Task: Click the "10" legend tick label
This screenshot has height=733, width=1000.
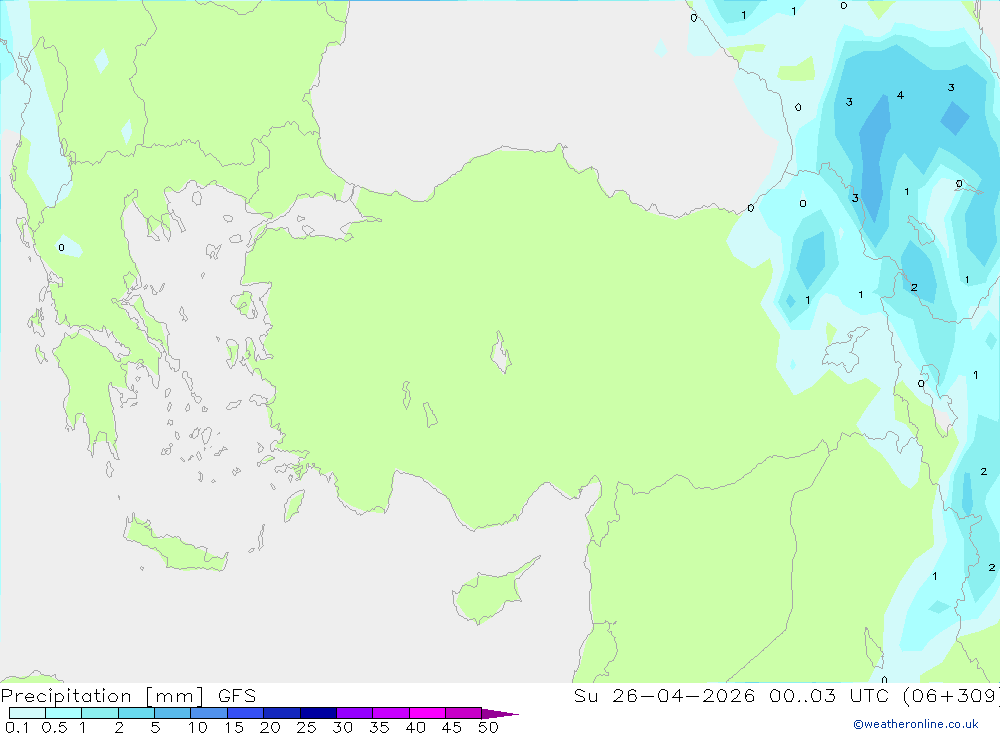Action: pos(198,727)
